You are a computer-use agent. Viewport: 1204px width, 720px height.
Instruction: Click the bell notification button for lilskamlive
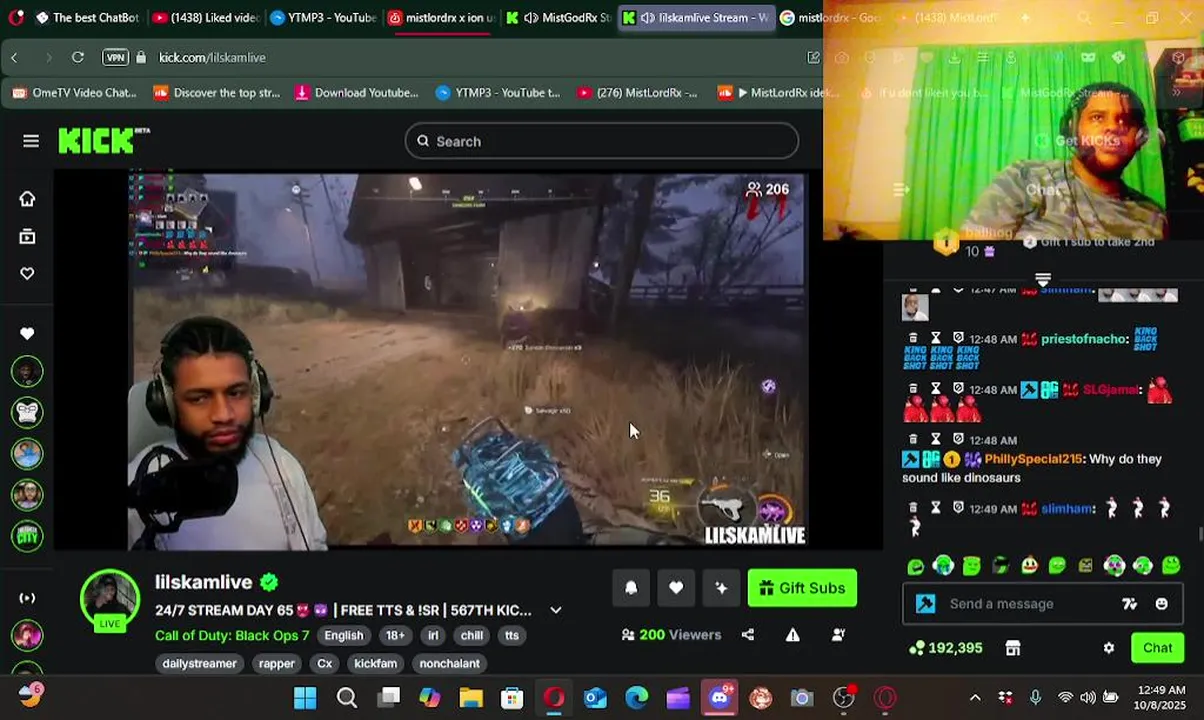pyautogui.click(x=631, y=588)
